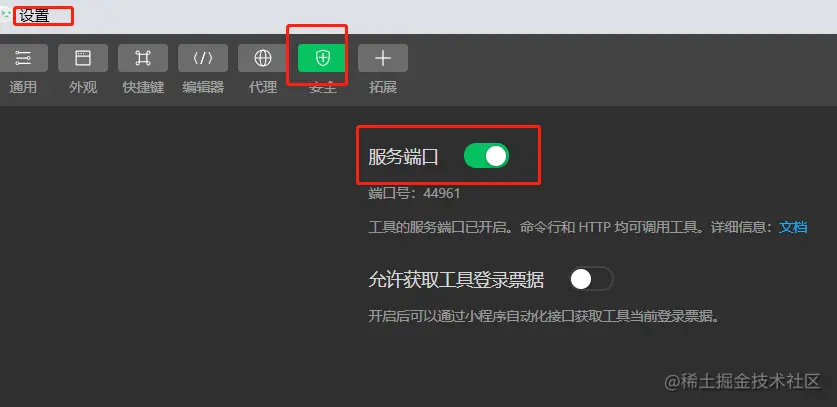Image resolution: width=837 pixels, height=407 pixels.
Task: Select the port number 44961 text
Action: coord(442,193)
